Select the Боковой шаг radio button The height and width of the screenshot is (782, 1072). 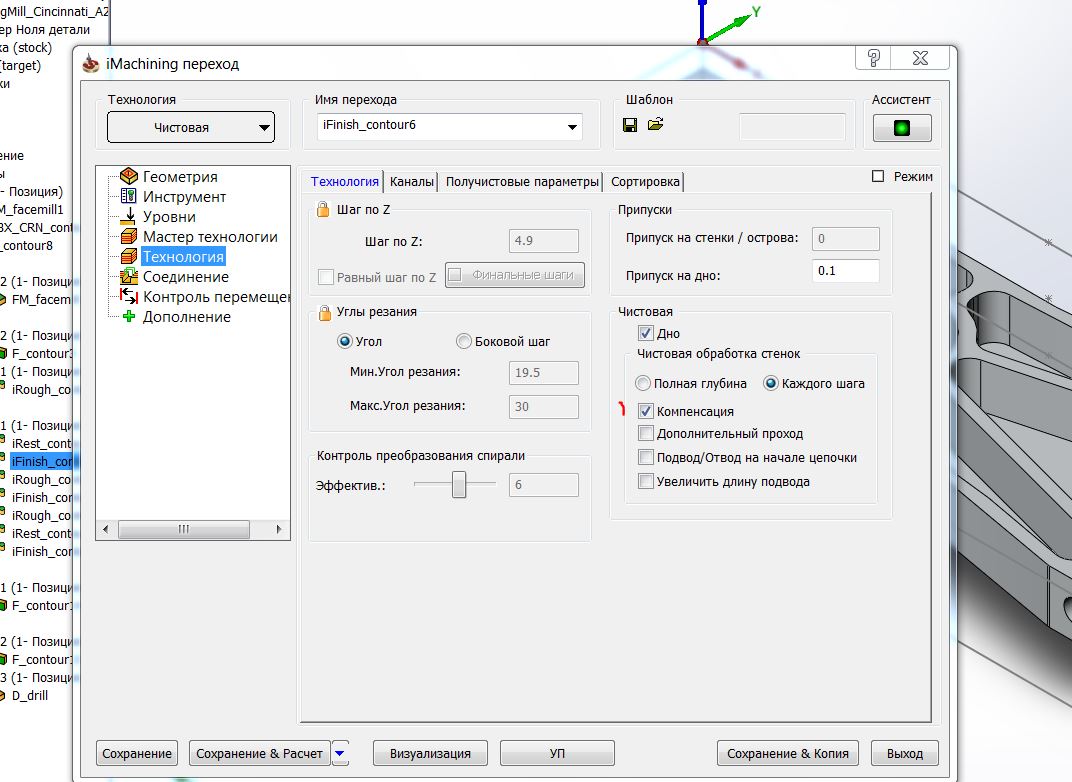[464, 341]
